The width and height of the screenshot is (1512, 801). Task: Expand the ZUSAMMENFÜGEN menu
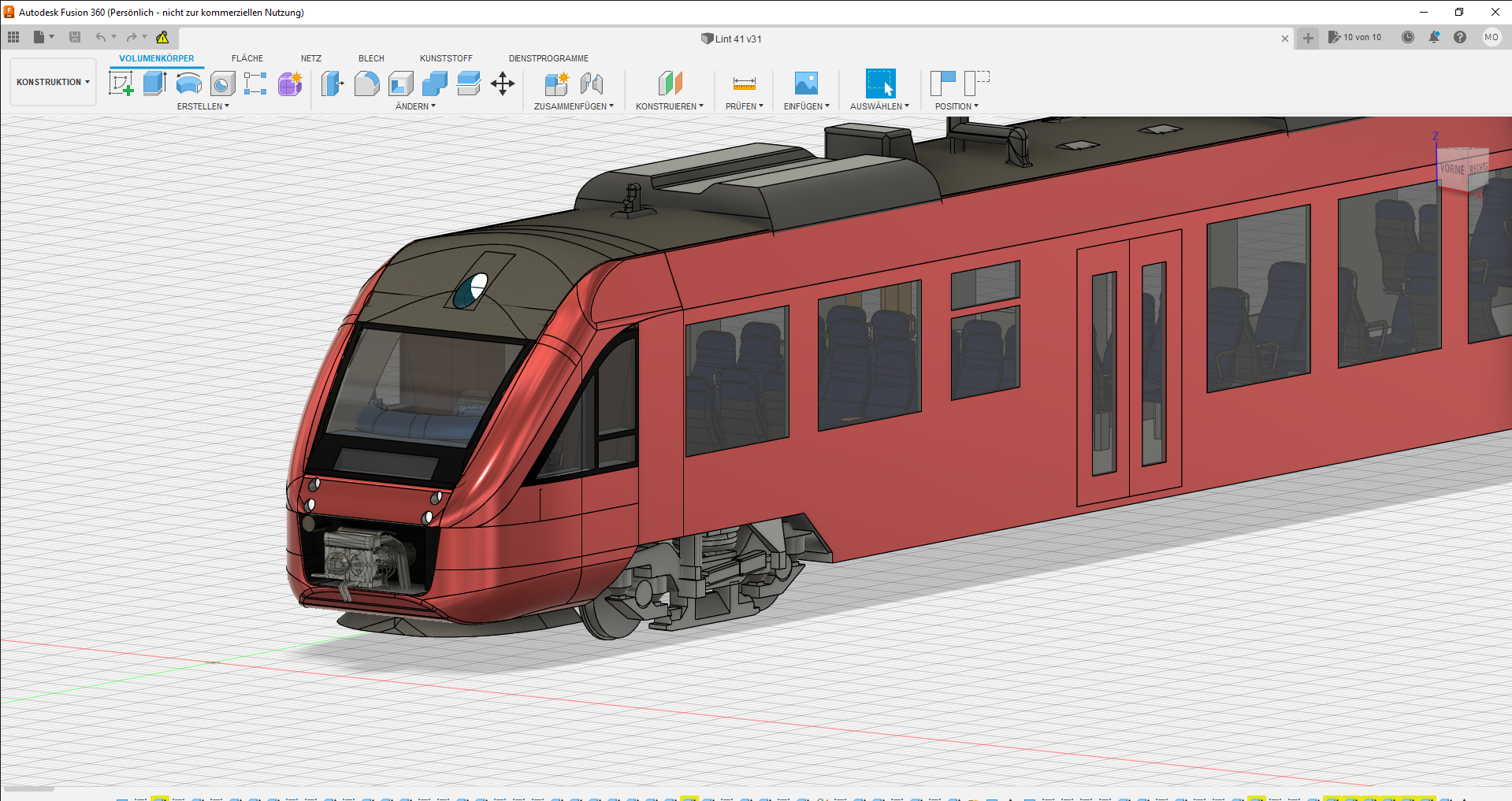(574, 106)
